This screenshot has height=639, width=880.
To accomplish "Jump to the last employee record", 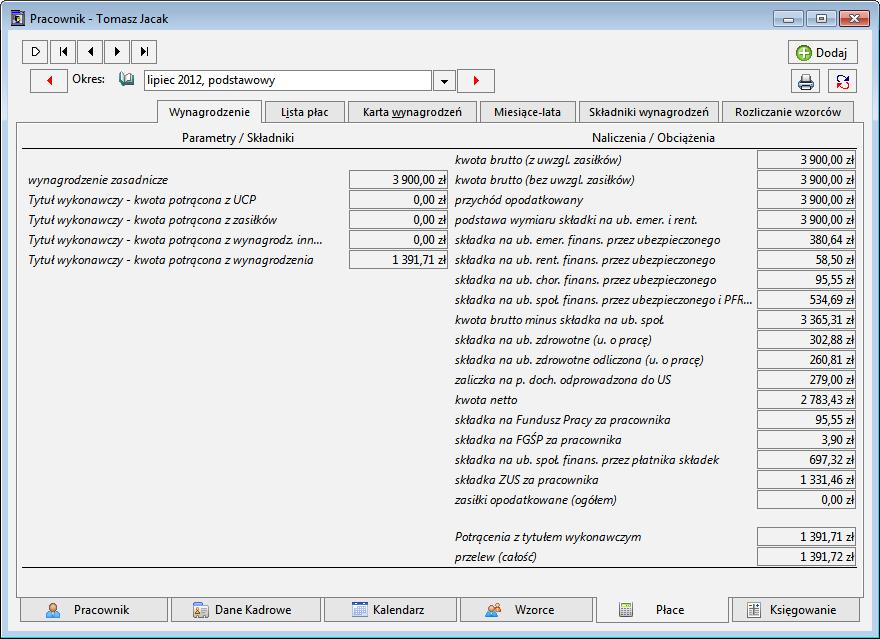I will tap(144, 52).
